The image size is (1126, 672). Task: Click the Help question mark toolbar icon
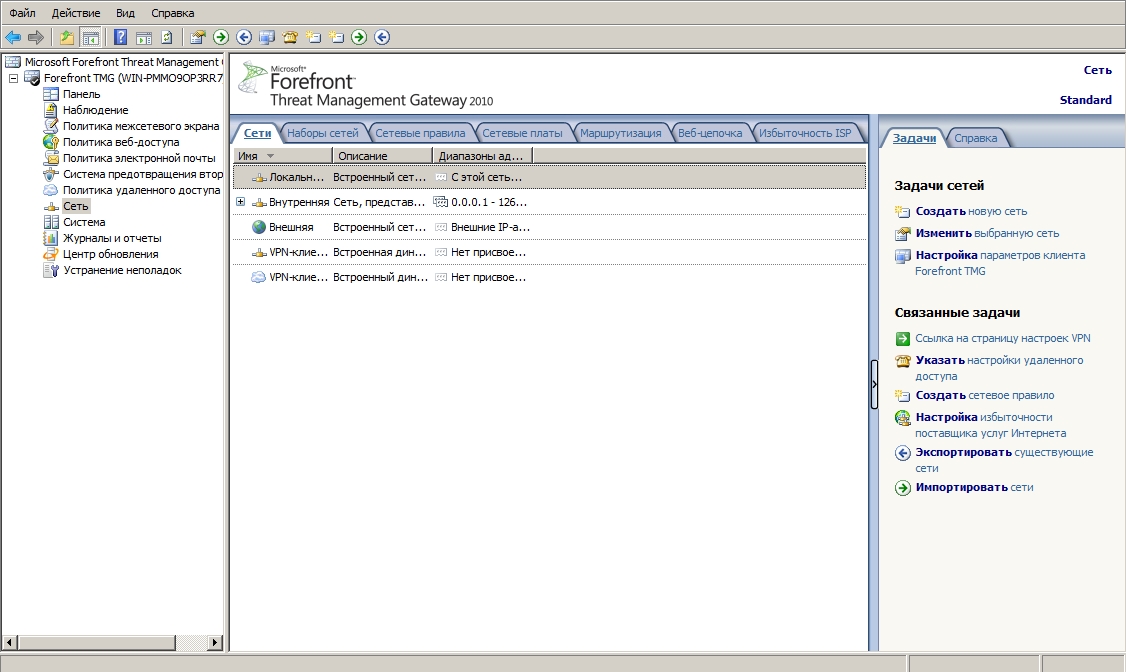[x=120, y=37]
